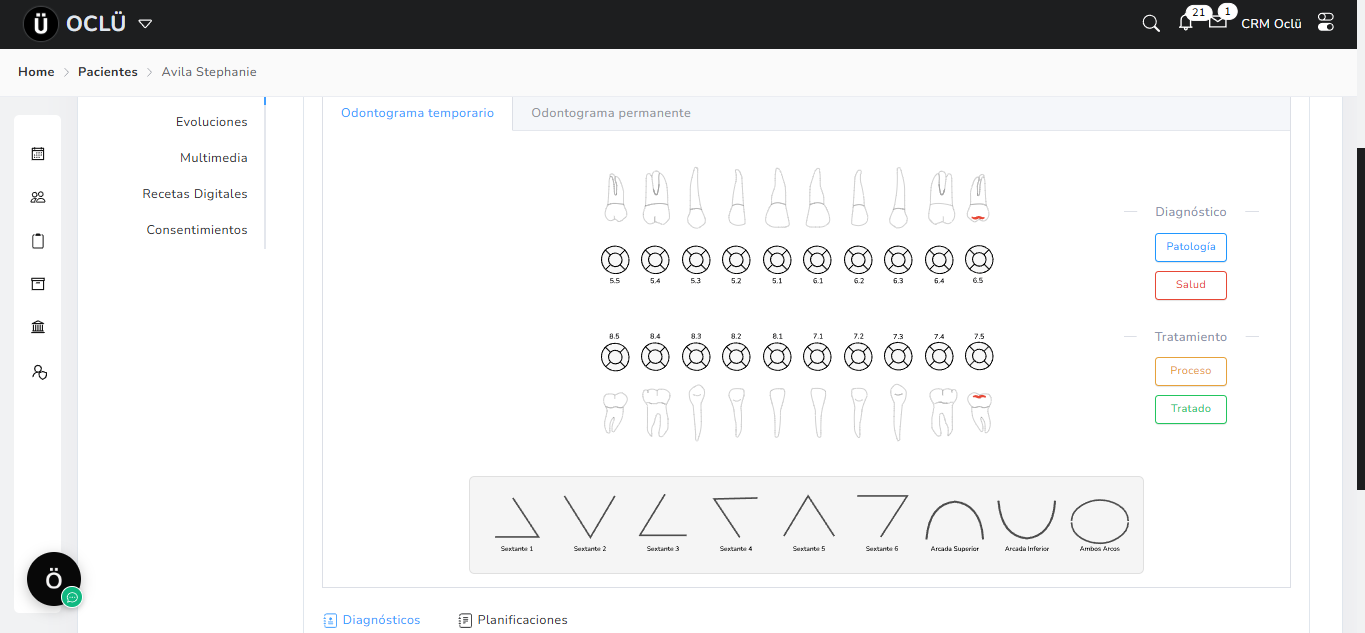Select tooth 7.1 surface circle
The width and height of the screenshot is (1365, 633).
click(817, 356)
